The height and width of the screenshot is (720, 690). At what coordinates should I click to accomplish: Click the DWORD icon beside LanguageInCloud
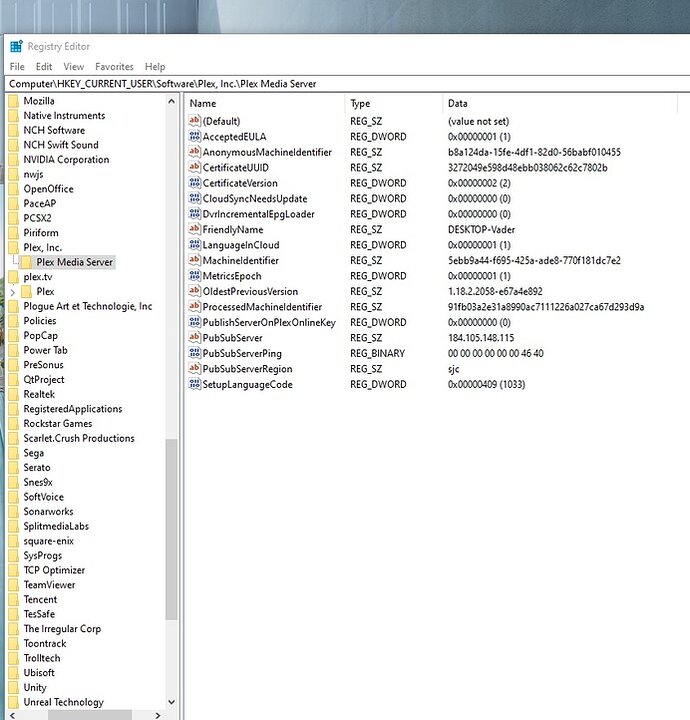coord(195,245)
